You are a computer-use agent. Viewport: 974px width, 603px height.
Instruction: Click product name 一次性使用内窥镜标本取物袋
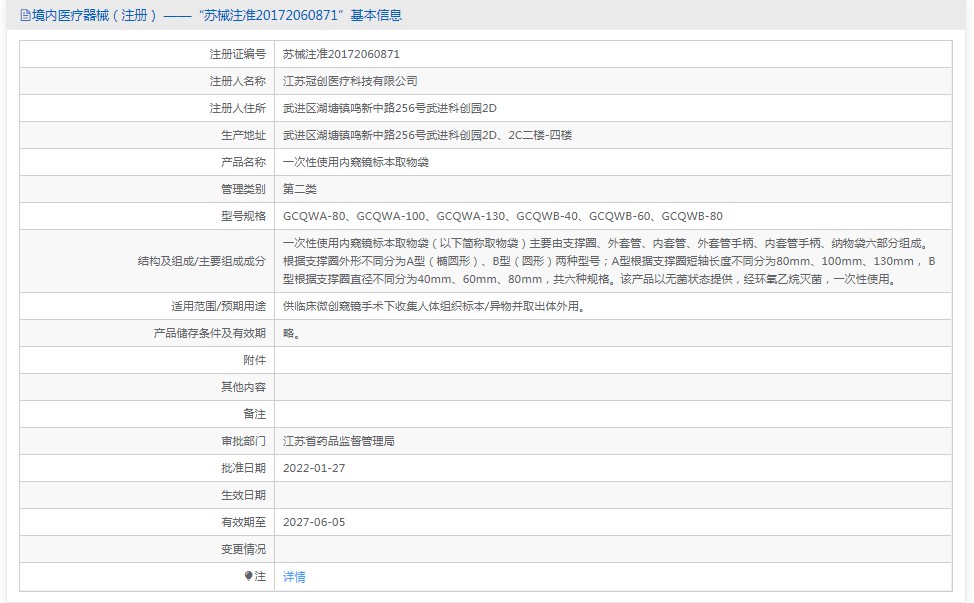(357, 162)
